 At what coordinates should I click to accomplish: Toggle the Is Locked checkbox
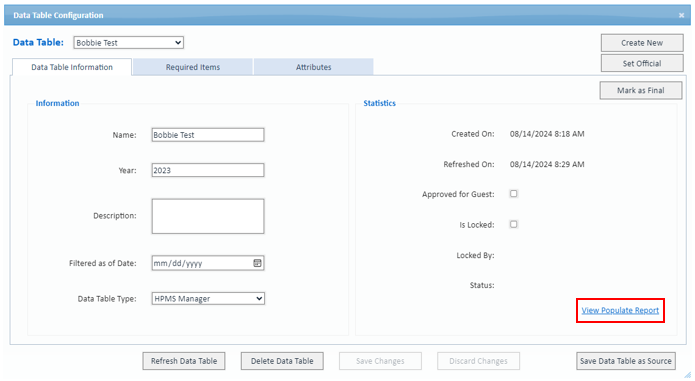coord(513,224)
